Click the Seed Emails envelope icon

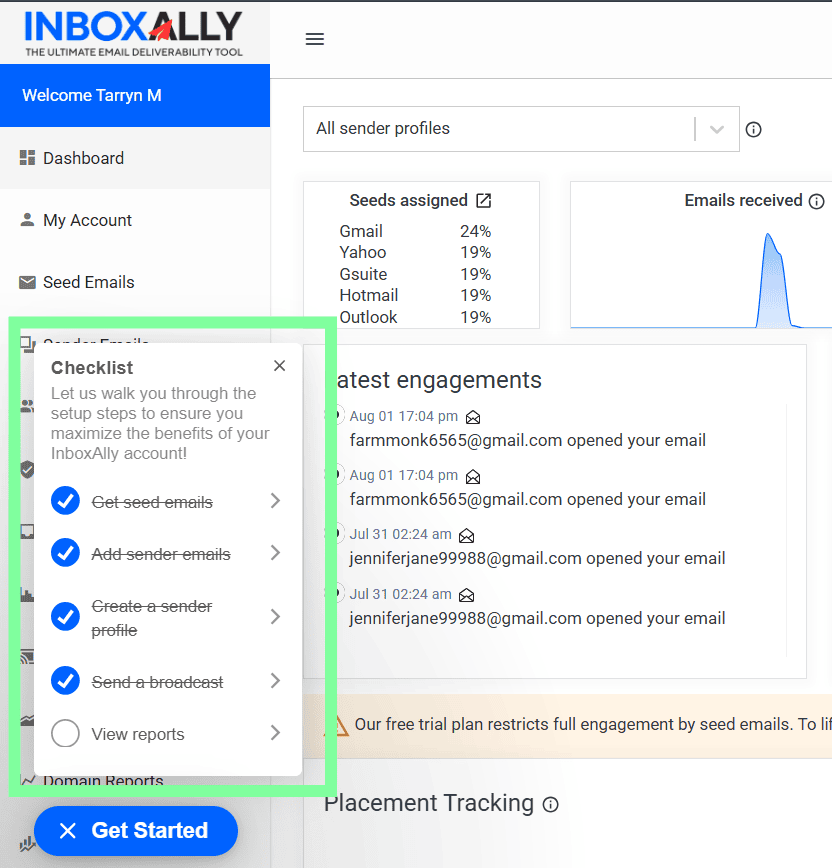point(27,282)
